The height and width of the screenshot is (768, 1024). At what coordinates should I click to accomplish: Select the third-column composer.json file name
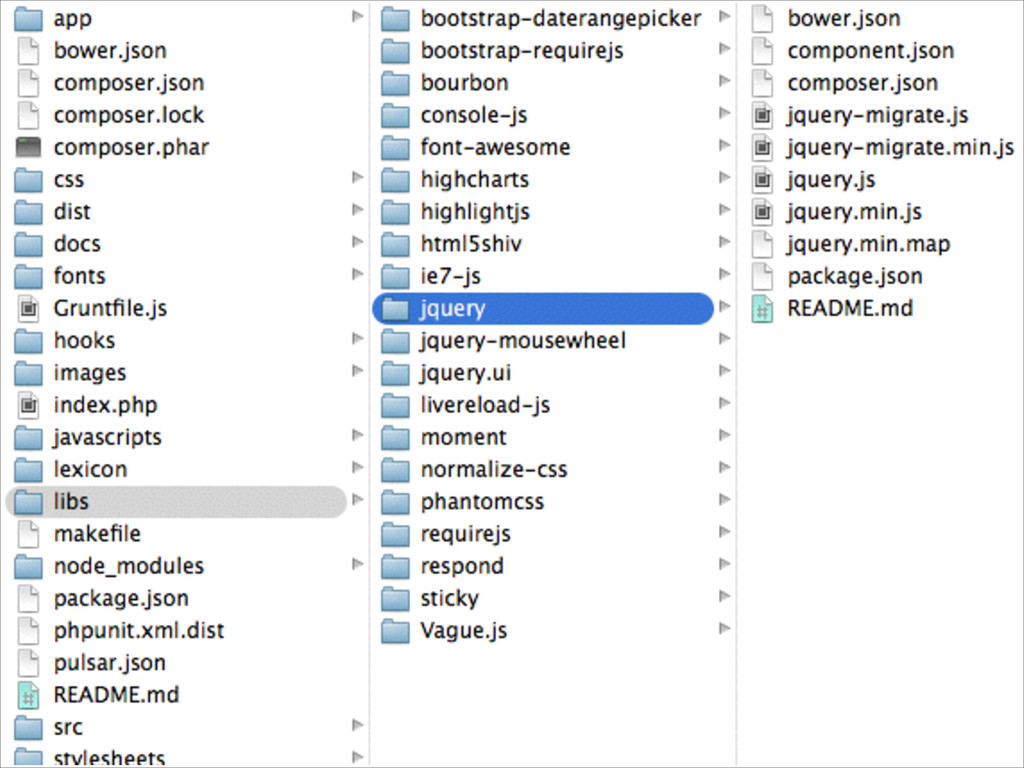863,84
